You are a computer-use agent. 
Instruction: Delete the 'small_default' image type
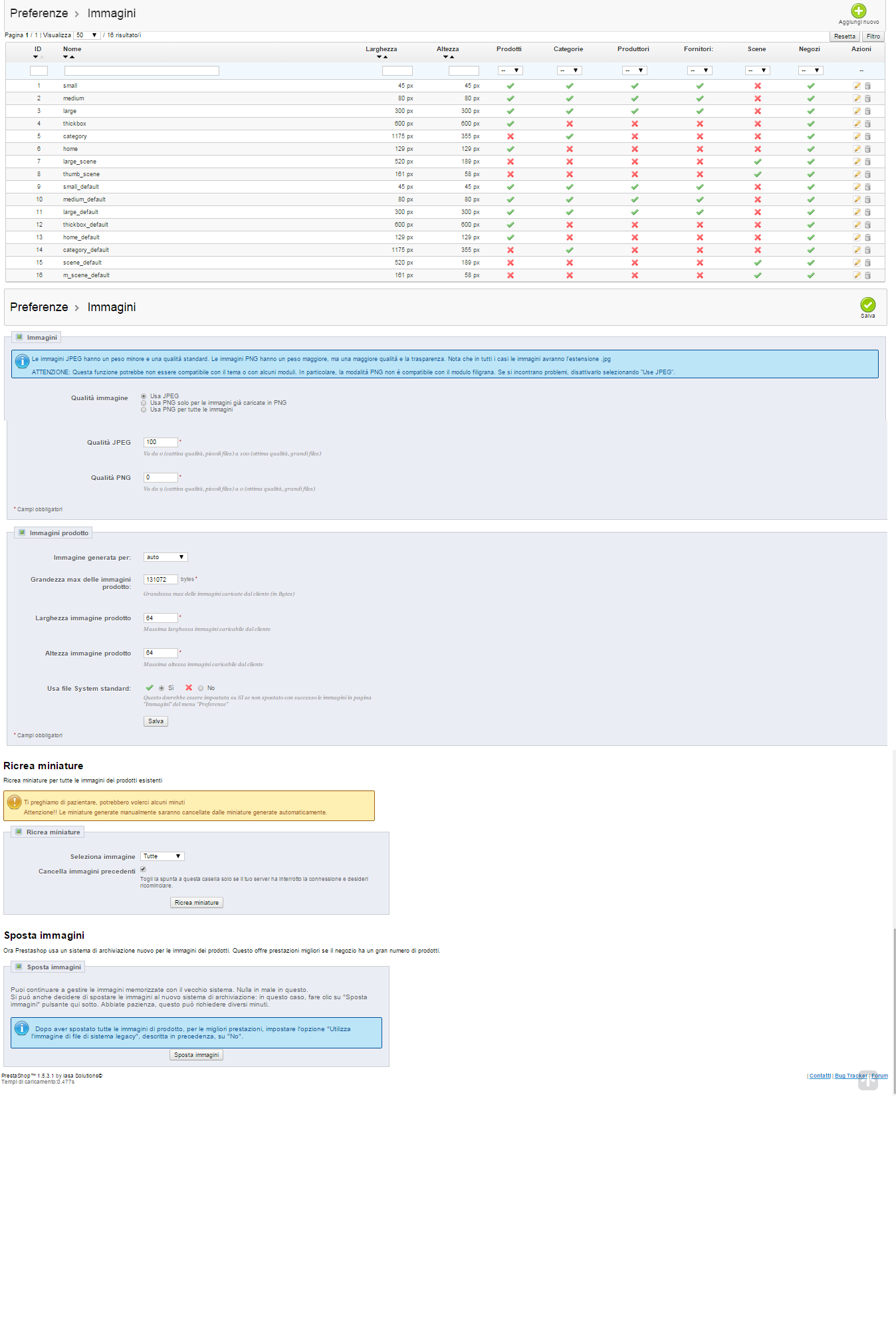[867, 187]
